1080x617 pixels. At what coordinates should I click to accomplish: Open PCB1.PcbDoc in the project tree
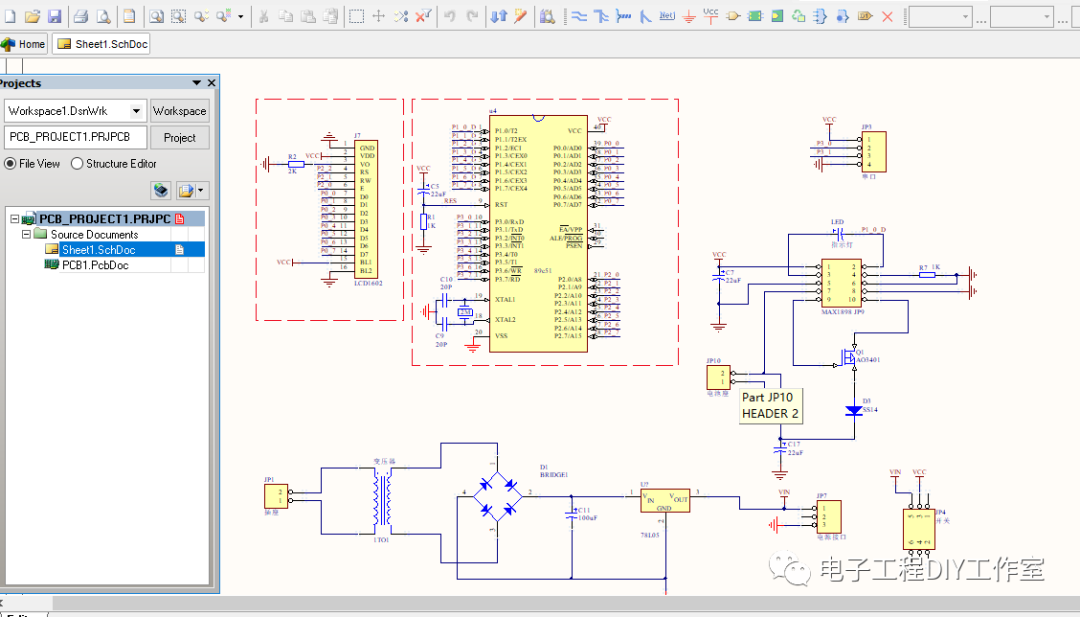[x=94, y=265]
